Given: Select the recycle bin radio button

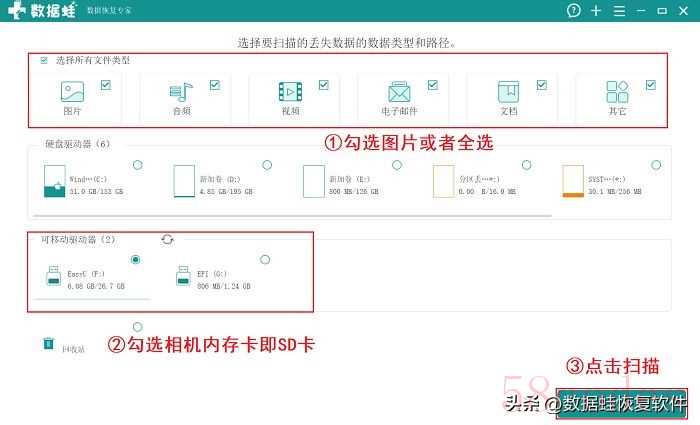Looking at the screenshot, I should tap(138, 327).
